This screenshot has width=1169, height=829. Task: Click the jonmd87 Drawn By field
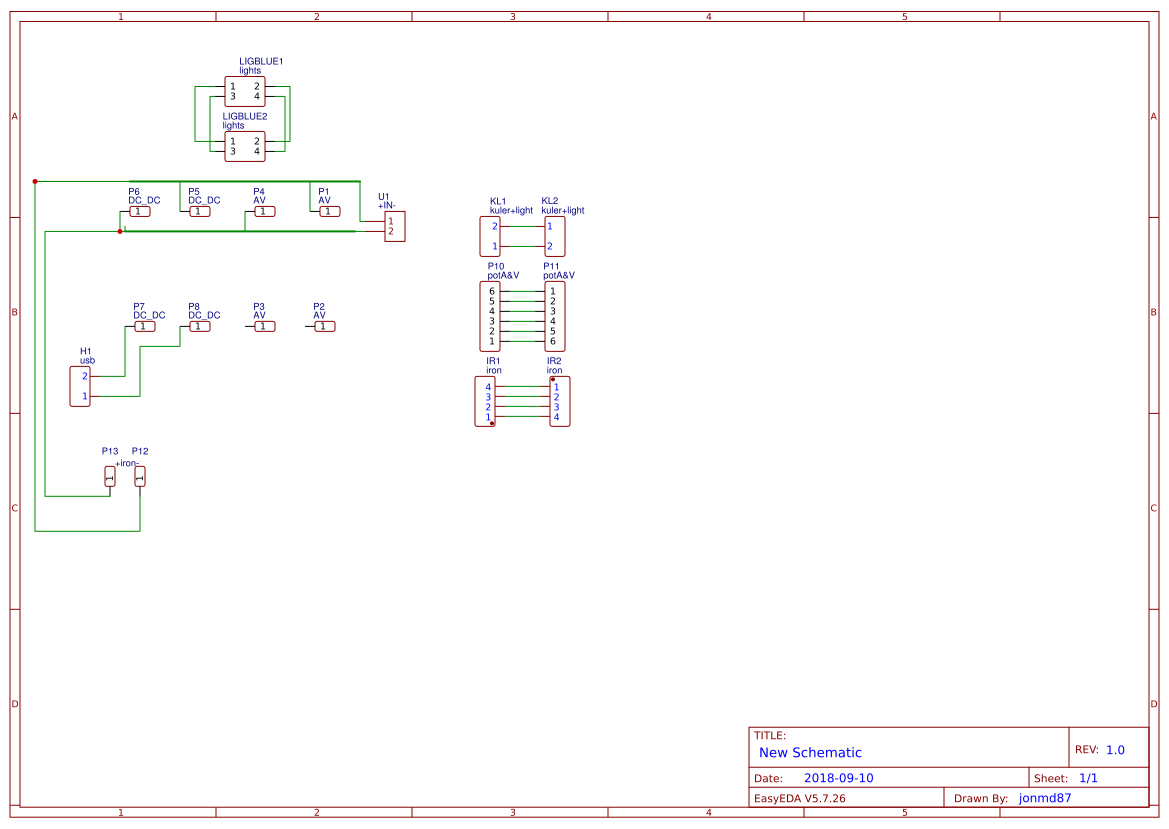click(x=1043, y=797)
